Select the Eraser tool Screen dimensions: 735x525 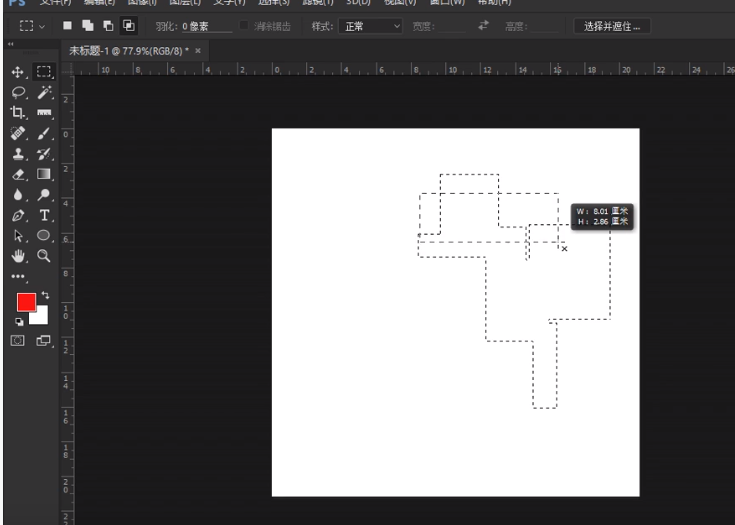click(x=17, y=174)
